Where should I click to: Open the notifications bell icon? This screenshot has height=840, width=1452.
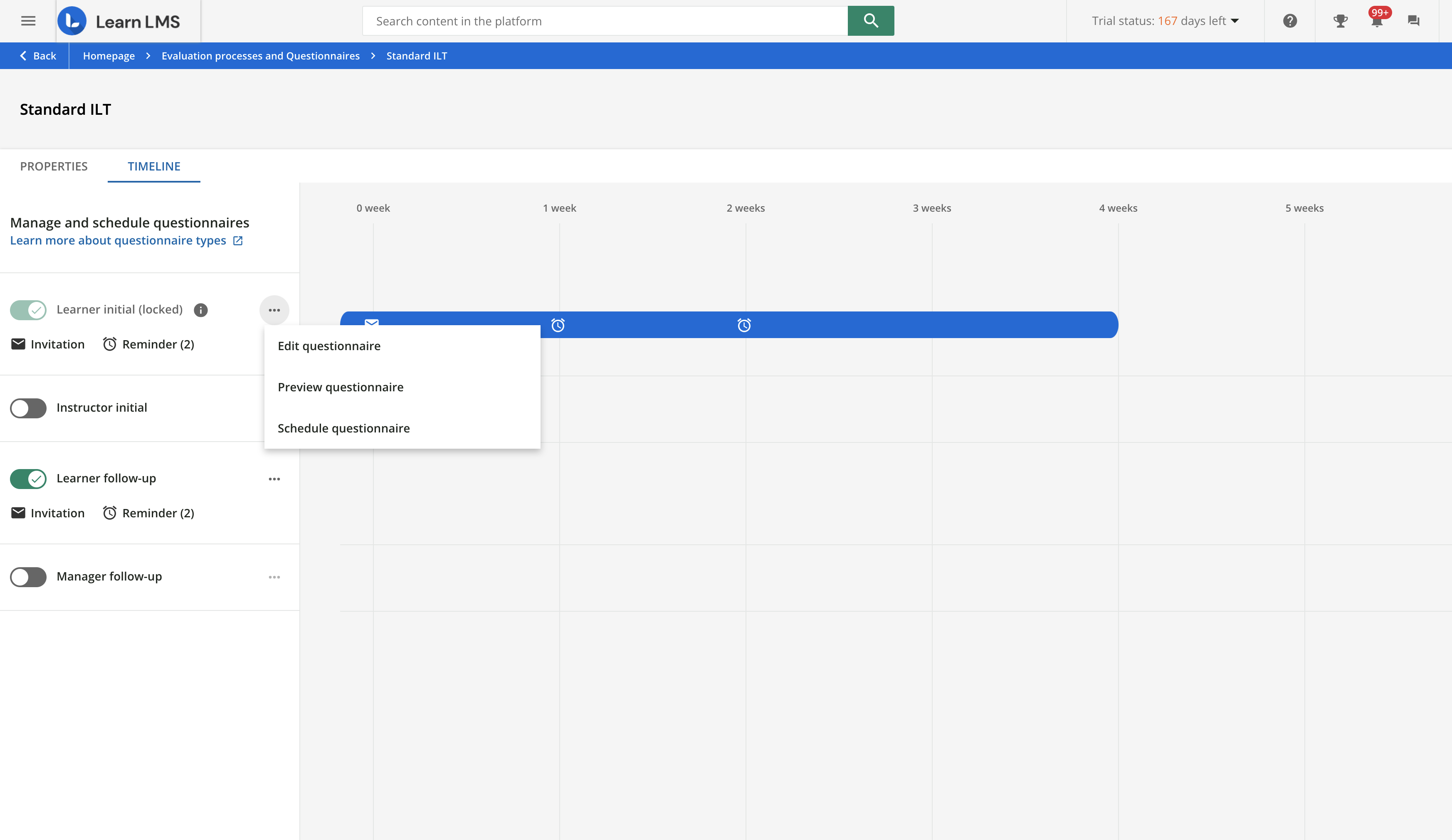pyautogui.click(x=1376, y=21)
